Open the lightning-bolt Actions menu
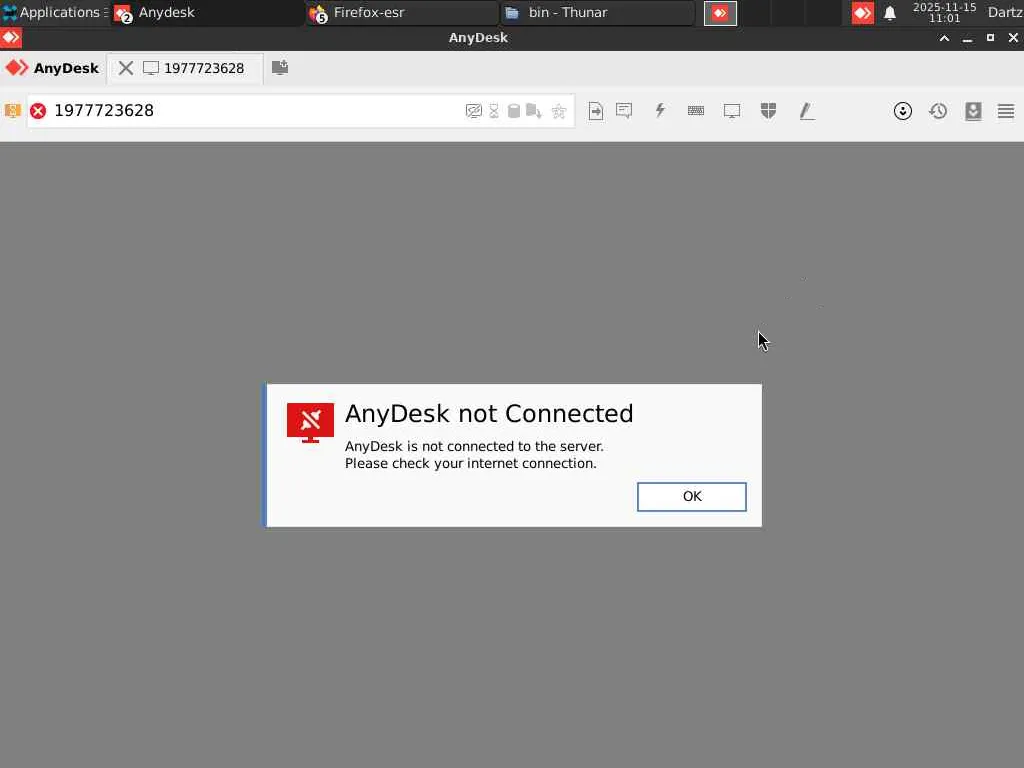Image resolution: width=1024 pixels, height=768 pixels. pos(660,110)
